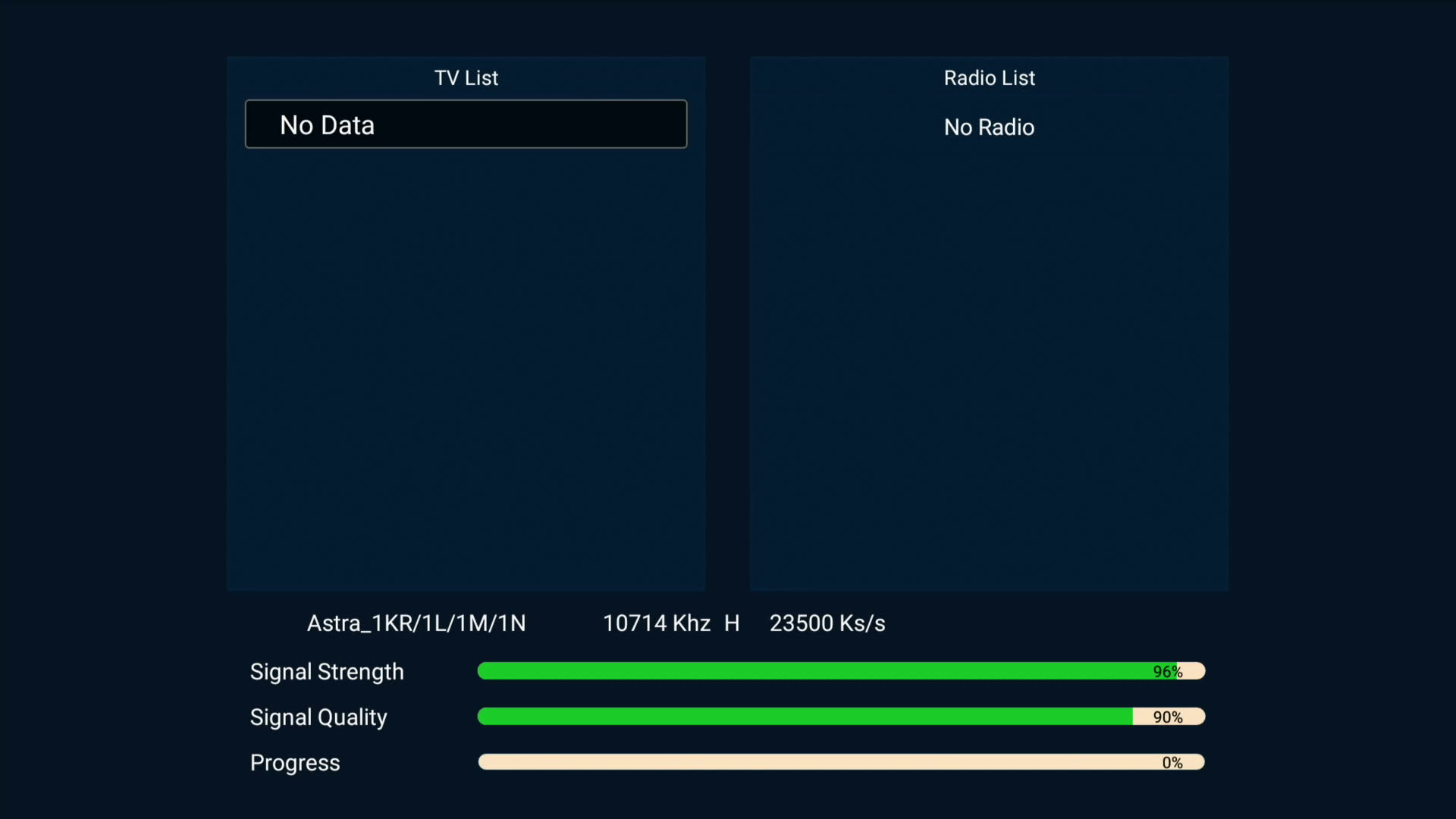
Task: Click the No Radio text
Action: click(989, 127)
